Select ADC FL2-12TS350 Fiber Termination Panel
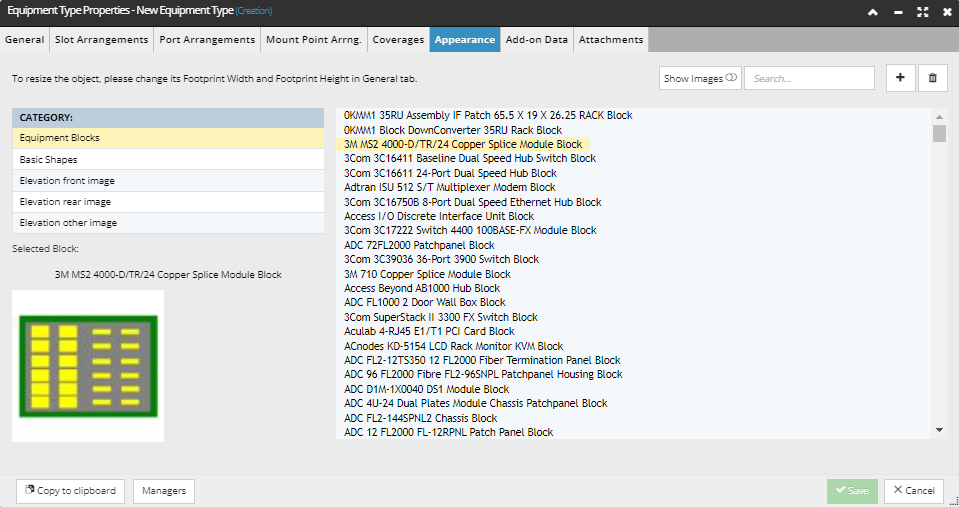Image resolution: width=959 pixels, height=507 pixels. (x=482, y=360)
